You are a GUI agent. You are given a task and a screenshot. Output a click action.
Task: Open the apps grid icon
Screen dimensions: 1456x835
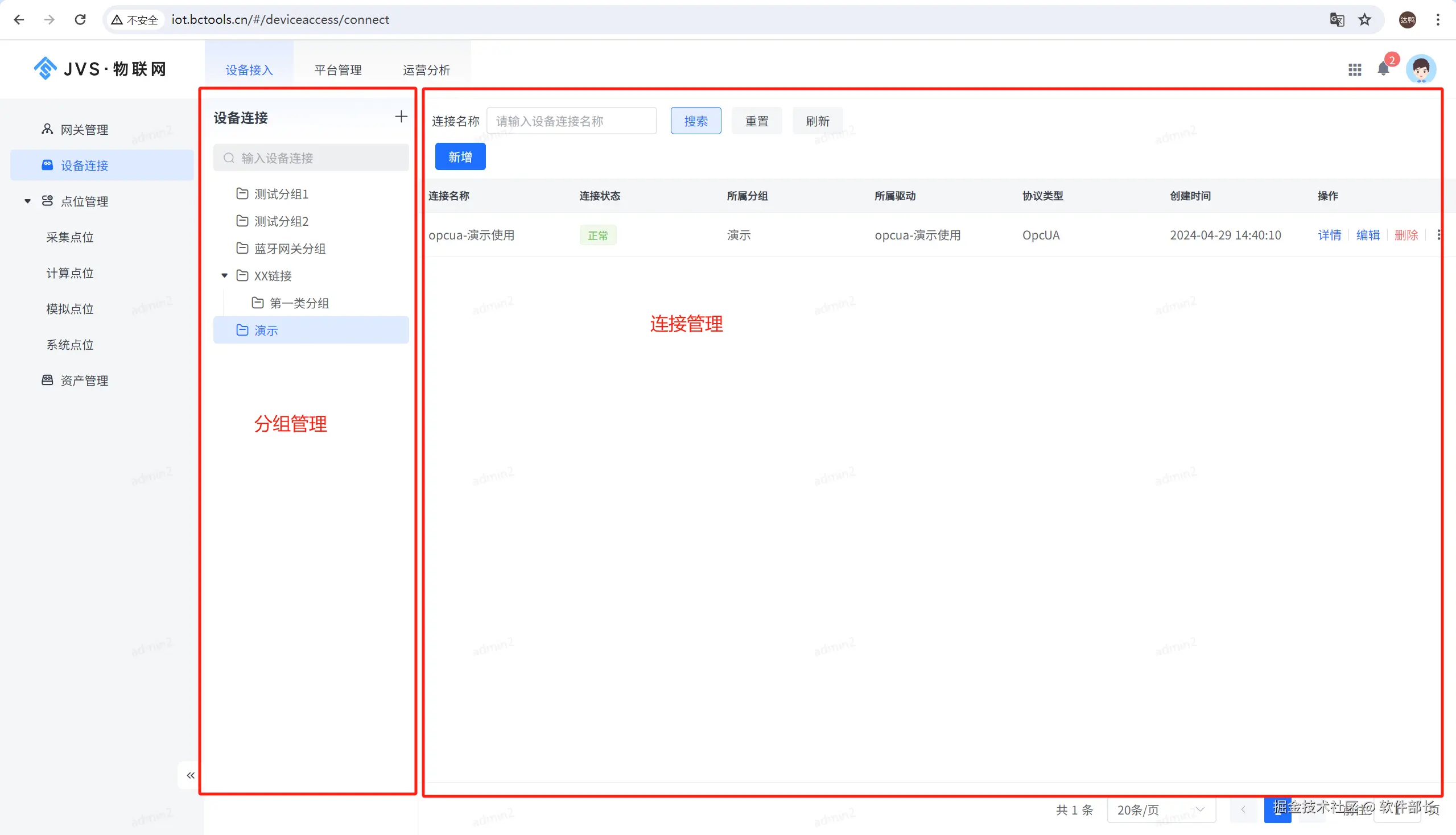pos(1355,69)
